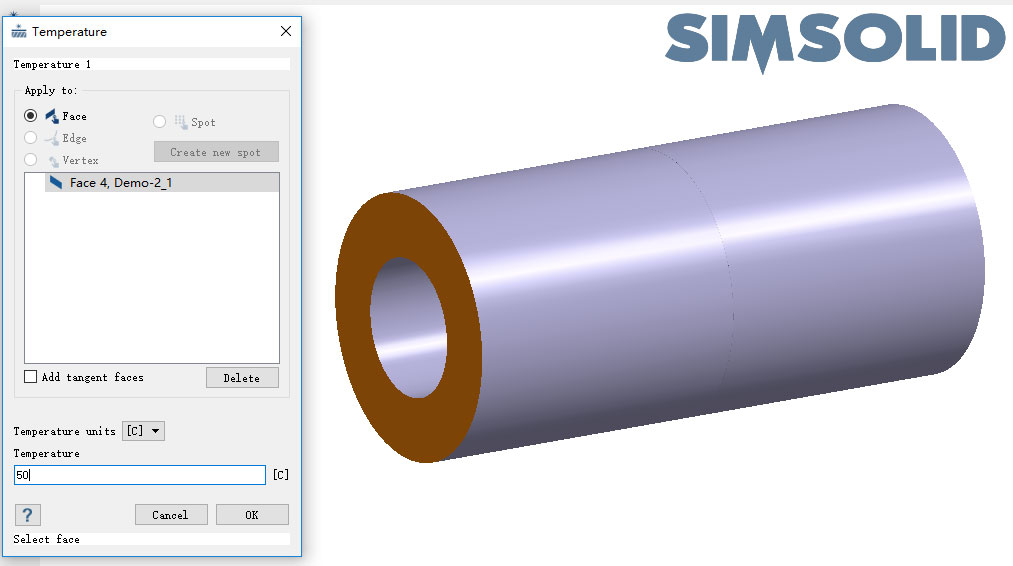
Task: Select the Spot radio button
Action: [160, 122]
